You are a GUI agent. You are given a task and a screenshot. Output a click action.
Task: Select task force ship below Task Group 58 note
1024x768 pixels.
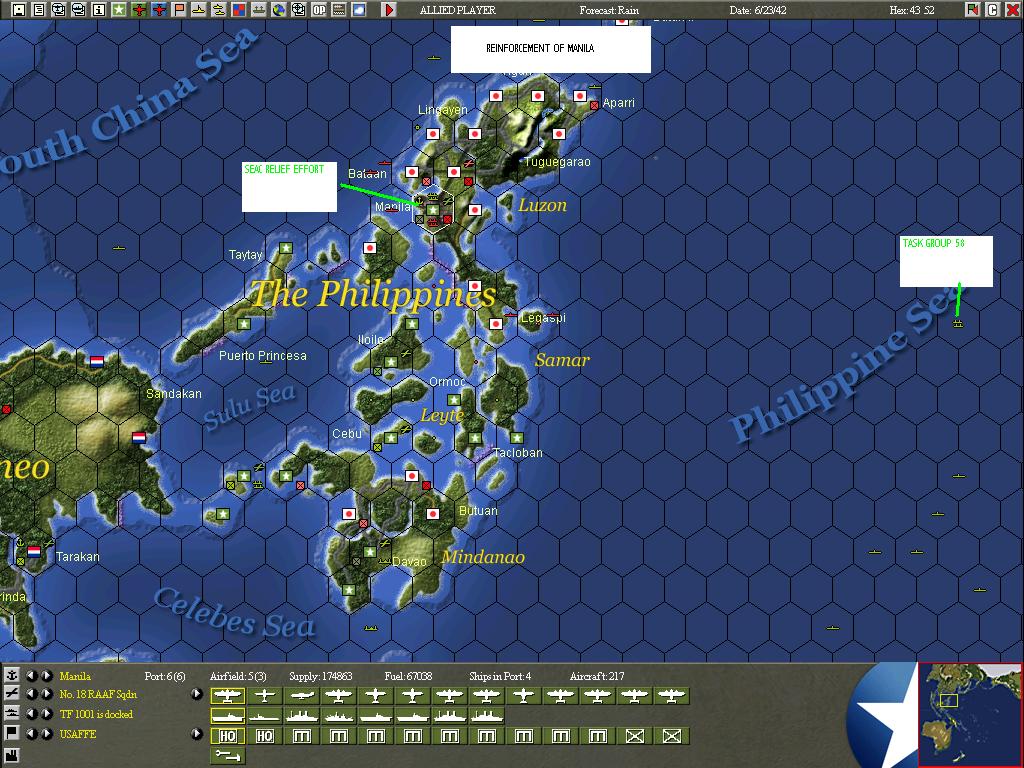[958, 323]
